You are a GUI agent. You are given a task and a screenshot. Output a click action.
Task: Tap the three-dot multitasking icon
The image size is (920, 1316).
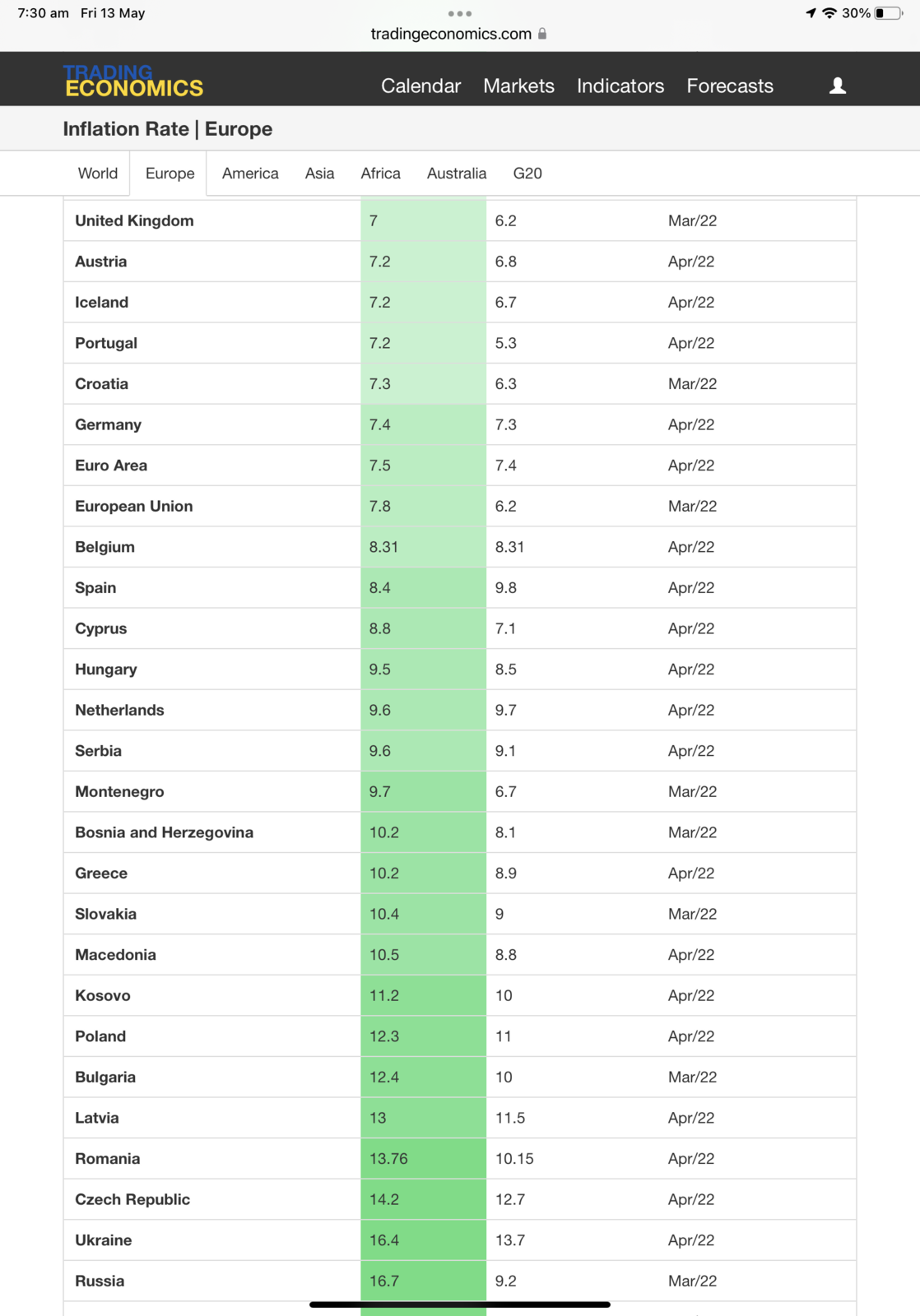(459, 13)
